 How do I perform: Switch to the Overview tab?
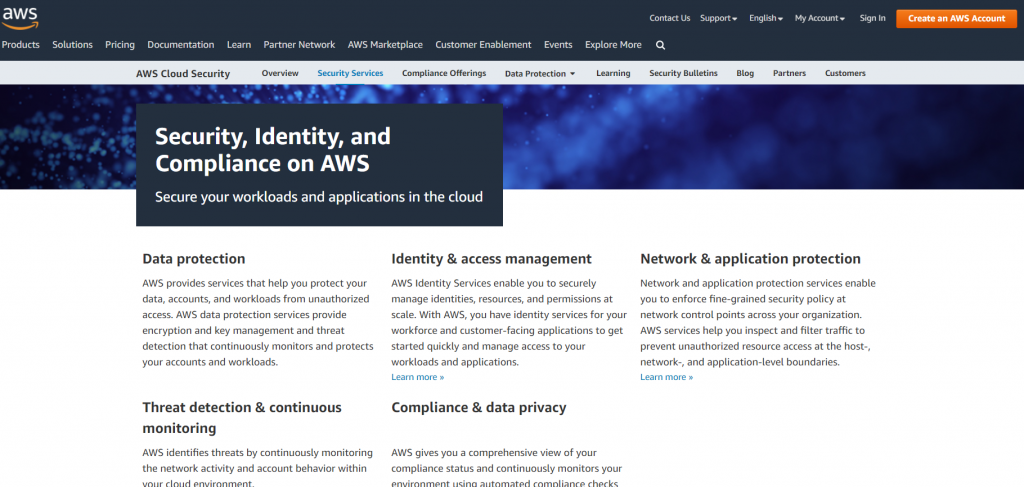tap(280, 73)
